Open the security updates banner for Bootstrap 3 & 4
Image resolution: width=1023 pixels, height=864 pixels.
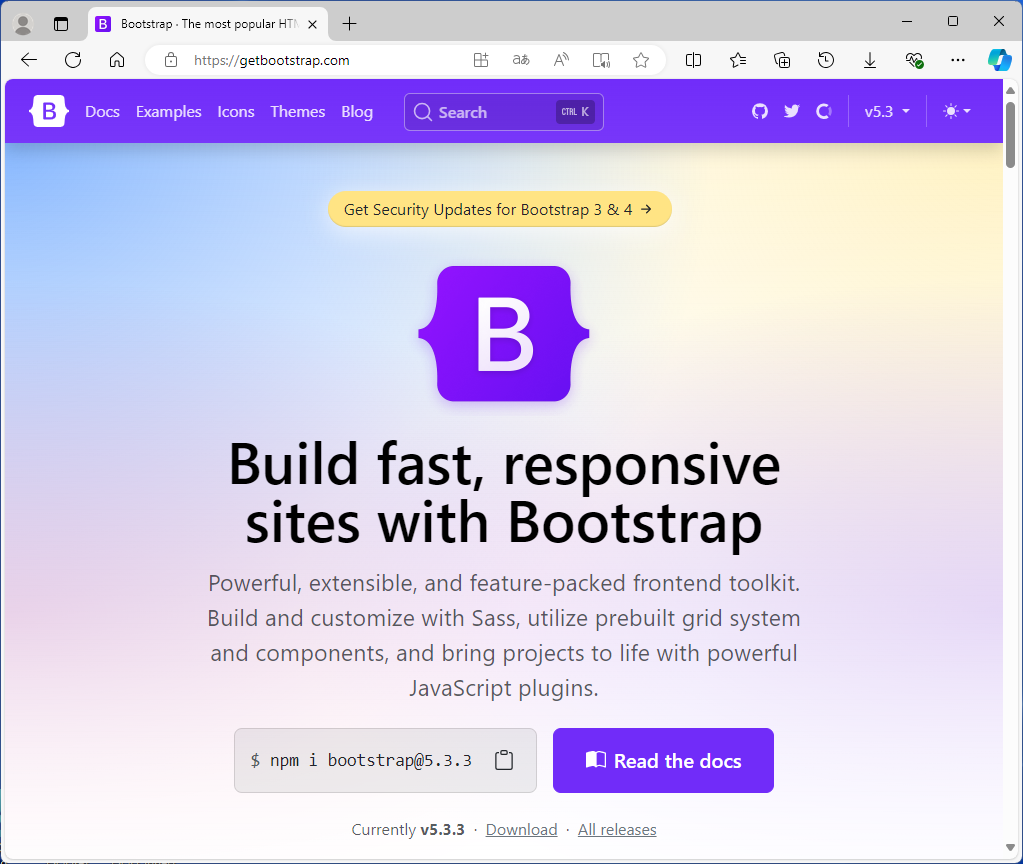click(500, 209)
